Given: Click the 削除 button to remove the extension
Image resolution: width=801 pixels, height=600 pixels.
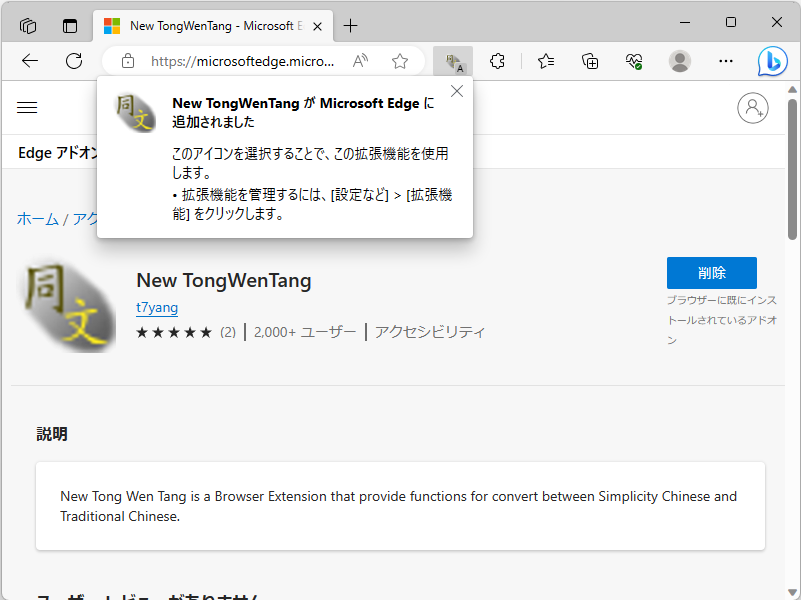Looking at the screenshot, I should click(x=711, y=272).
